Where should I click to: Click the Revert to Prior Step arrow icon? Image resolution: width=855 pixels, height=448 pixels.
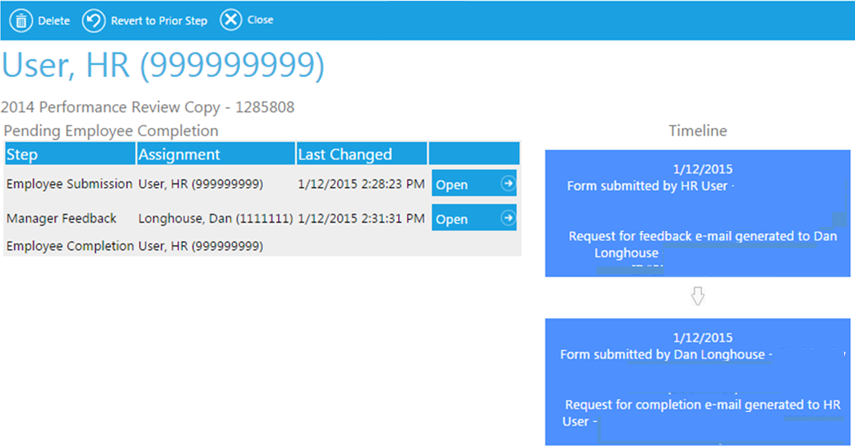point(93,20)
